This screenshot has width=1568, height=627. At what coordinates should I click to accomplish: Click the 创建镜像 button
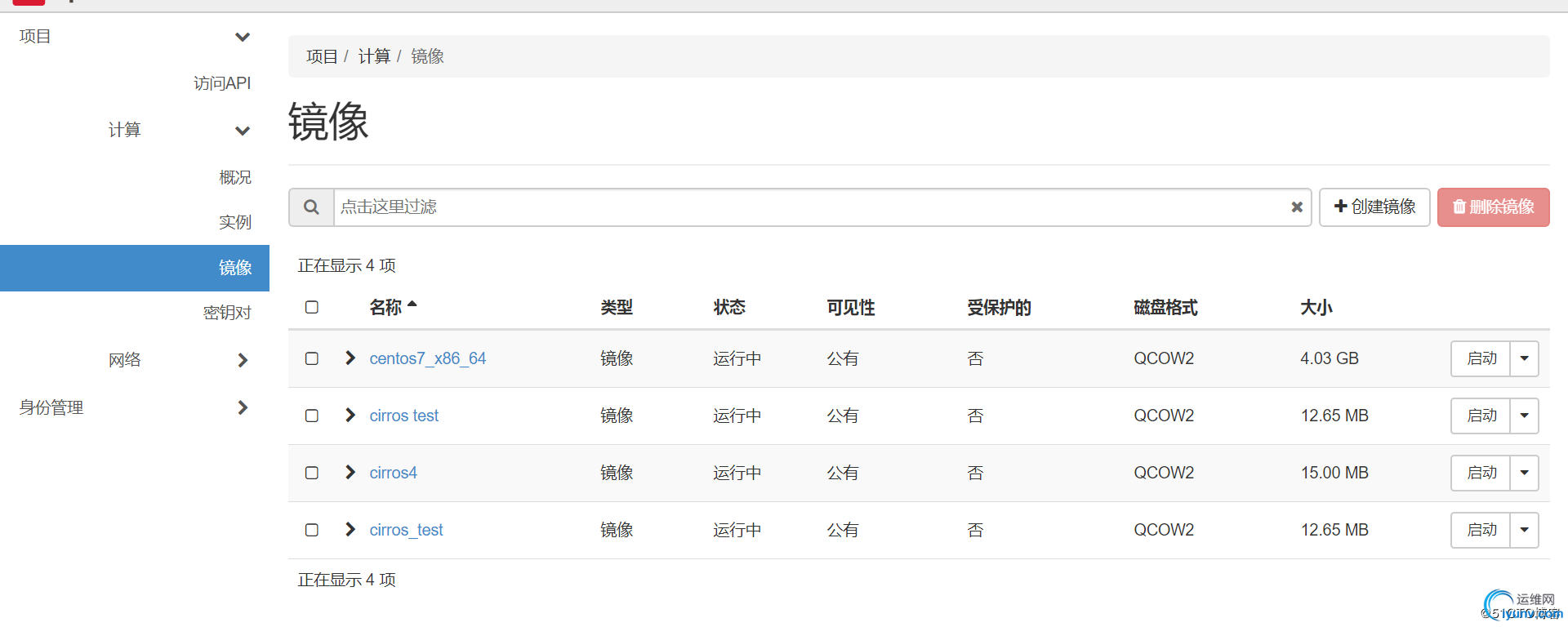[1374, 207]
